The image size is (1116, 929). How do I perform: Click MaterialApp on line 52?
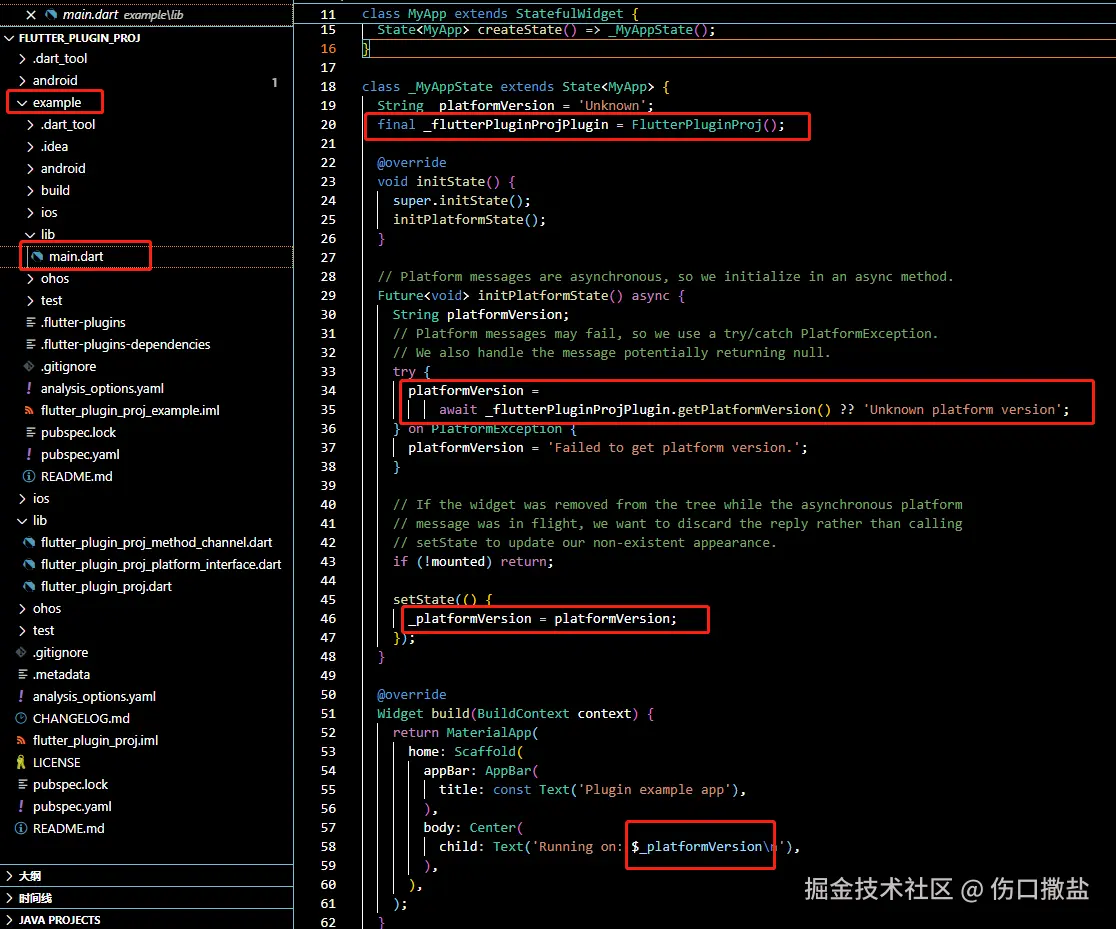point(488,733)
